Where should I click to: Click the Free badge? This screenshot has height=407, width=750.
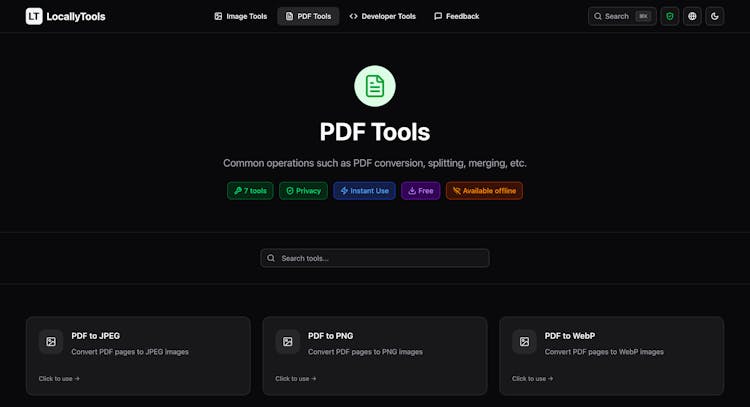click(x=420, y=191)
